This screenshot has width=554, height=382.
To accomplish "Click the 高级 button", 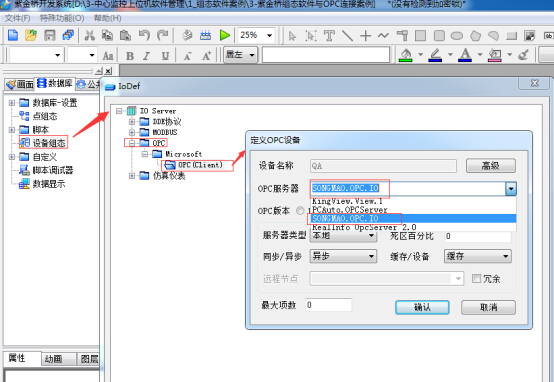I will (x=491, y=166).
